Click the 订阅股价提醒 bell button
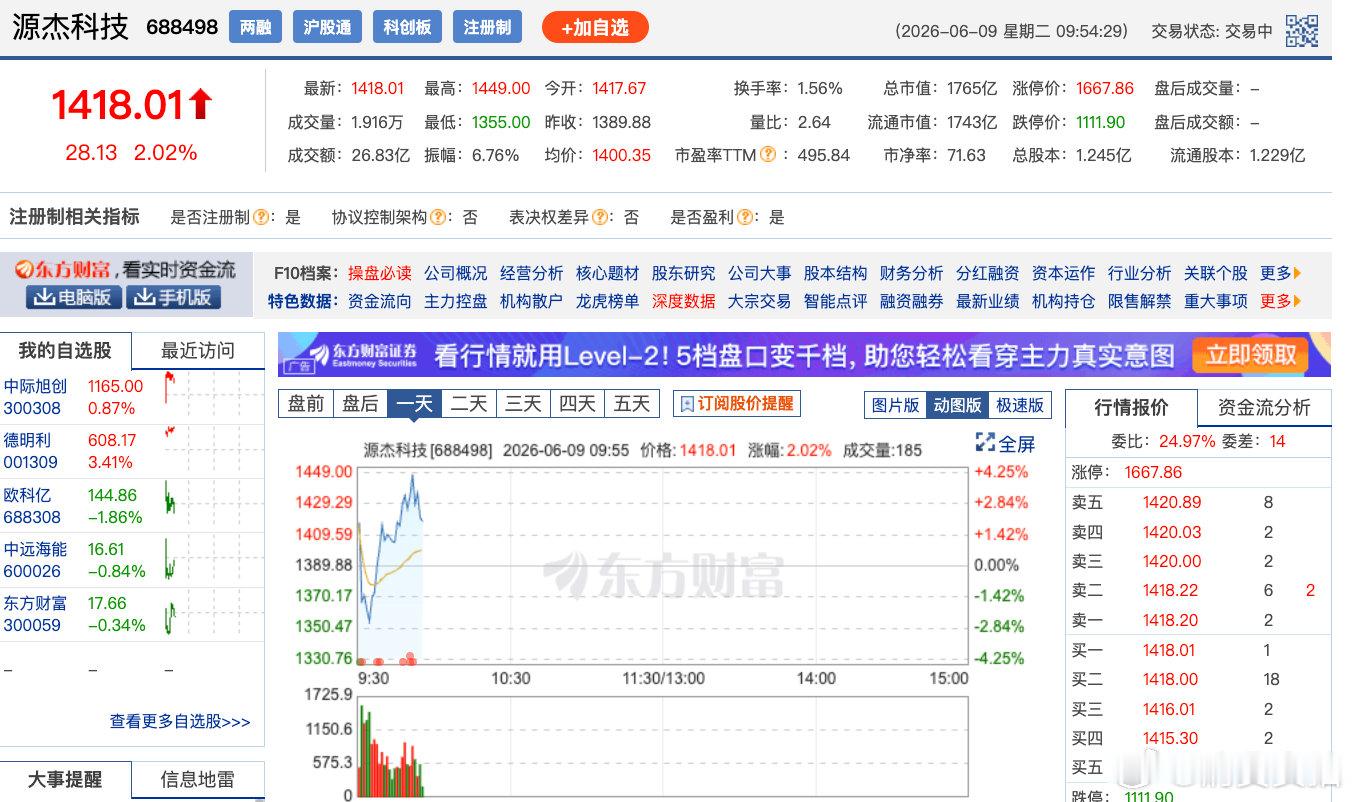 point(737,404)
